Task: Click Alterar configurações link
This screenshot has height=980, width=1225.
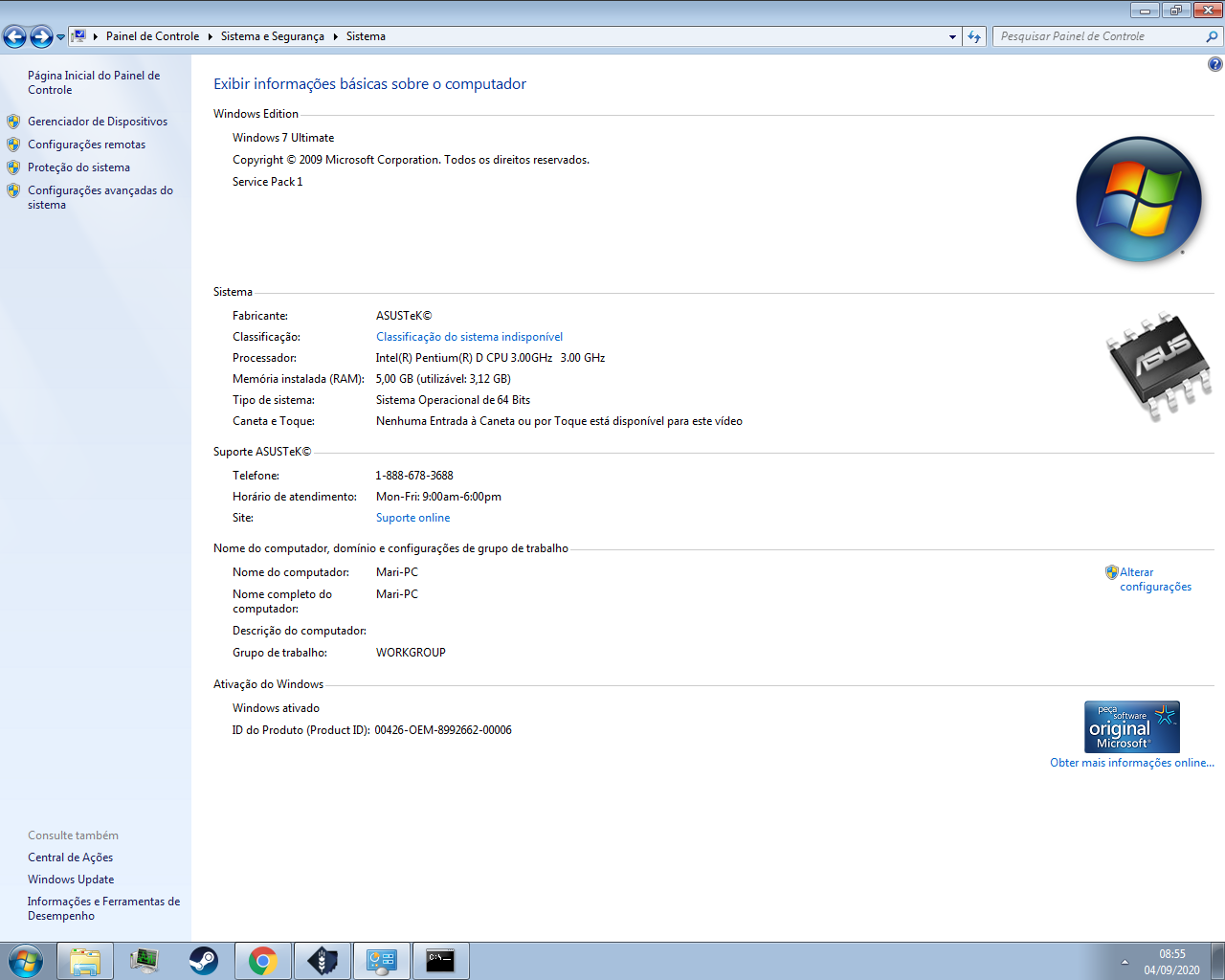Action: click(1156, 579)
